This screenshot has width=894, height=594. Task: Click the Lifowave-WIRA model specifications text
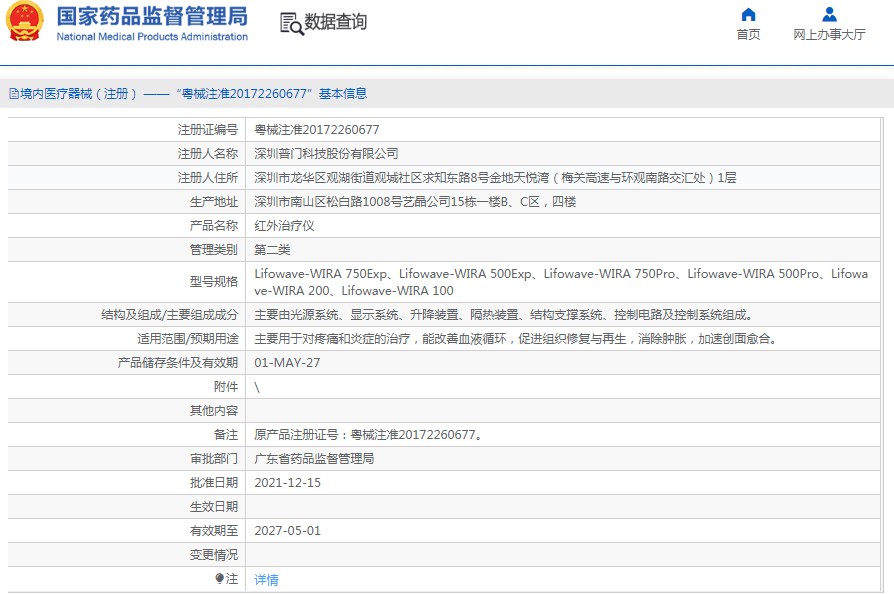pyautogui.click(x=560, y=282)
